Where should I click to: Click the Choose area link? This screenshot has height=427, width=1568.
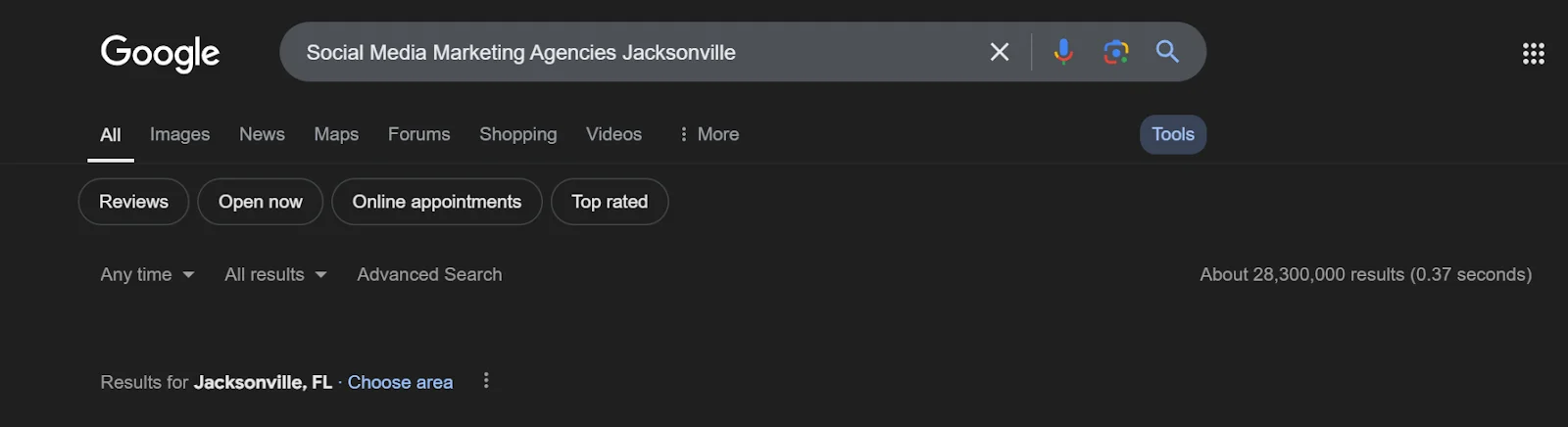coord(400,382)
